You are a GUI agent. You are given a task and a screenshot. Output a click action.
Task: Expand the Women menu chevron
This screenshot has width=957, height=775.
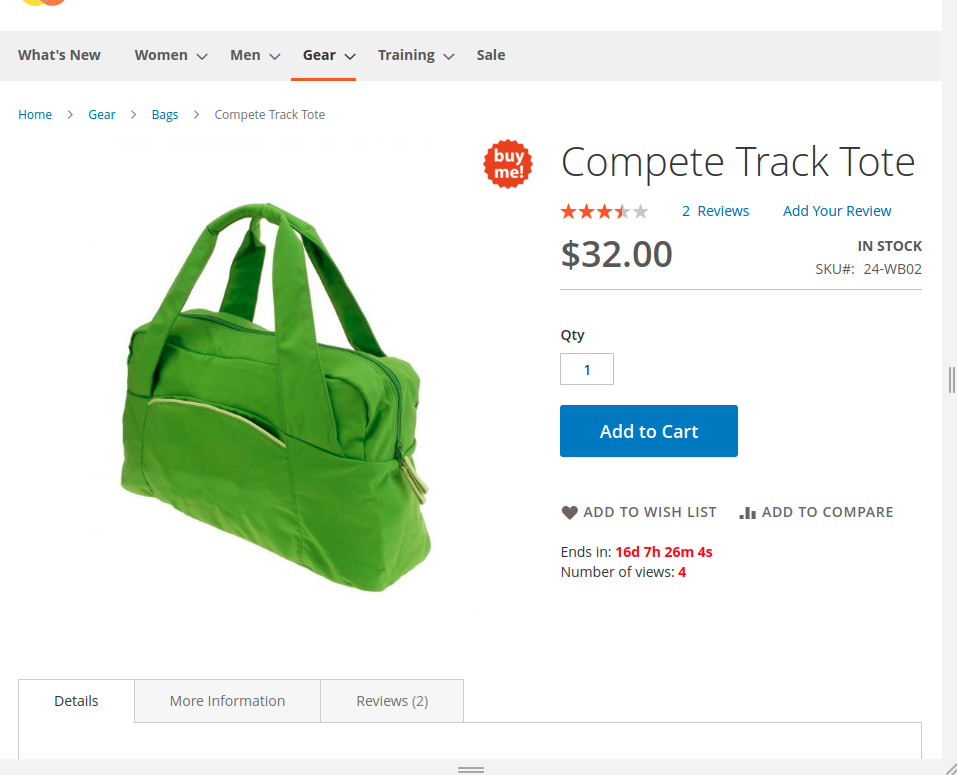(x=202, y=56)
